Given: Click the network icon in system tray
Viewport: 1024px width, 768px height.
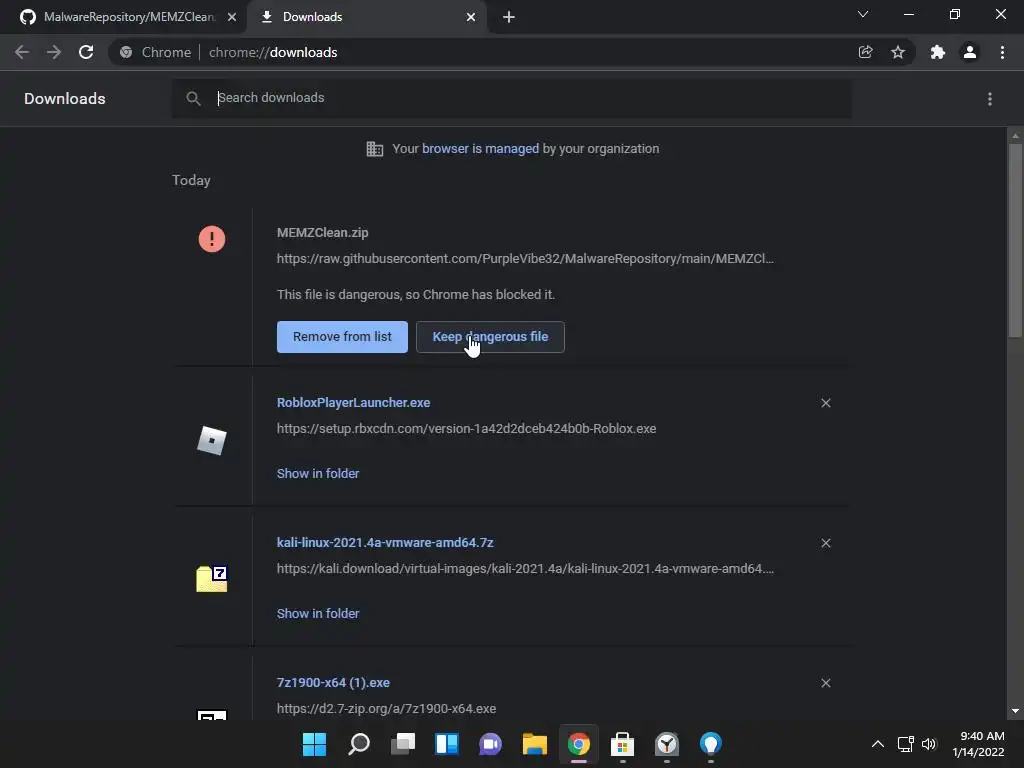Looking at the screenshot, I should [905, 744].
